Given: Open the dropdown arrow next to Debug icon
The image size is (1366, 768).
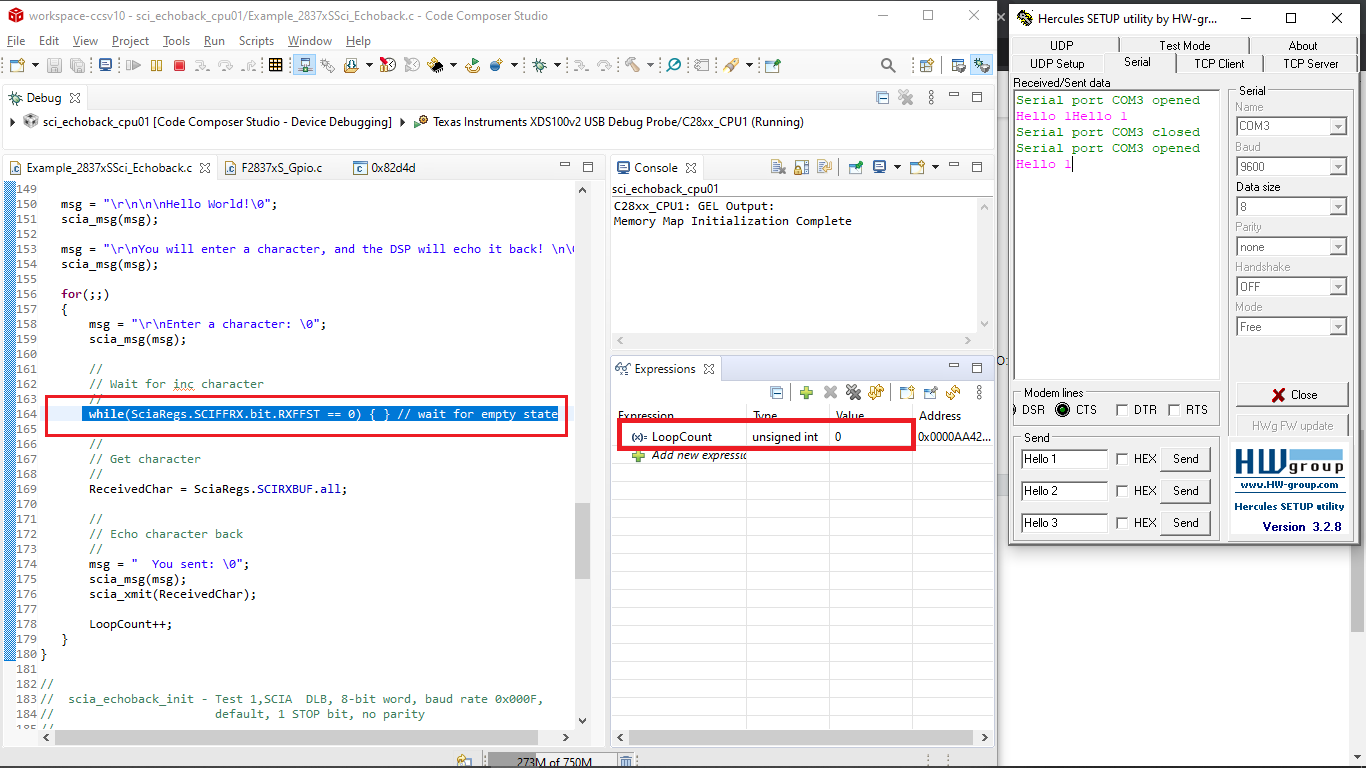Looking at the screenshot, I should tap(556, 65).
